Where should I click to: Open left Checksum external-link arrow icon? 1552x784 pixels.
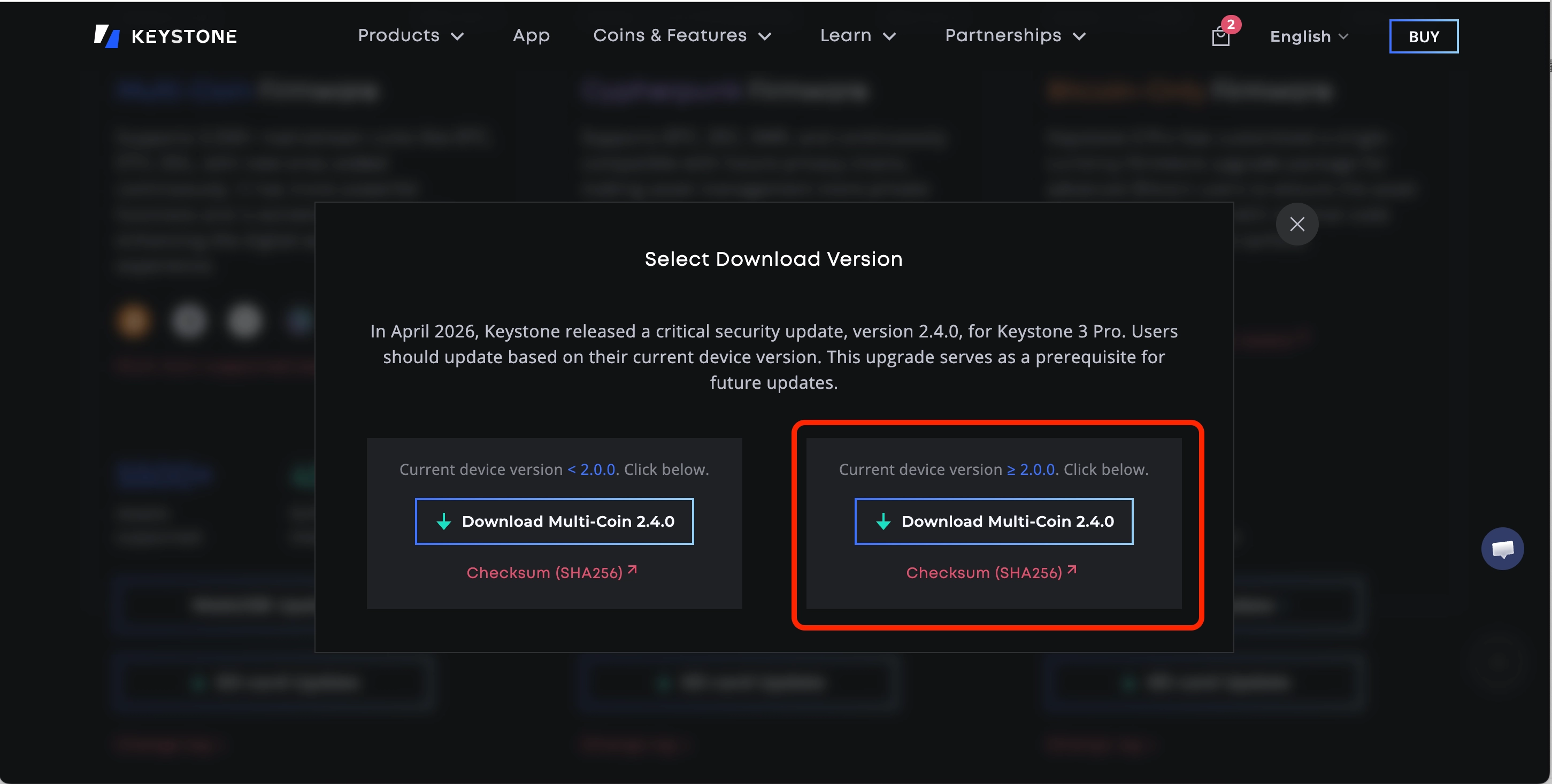(632, 570)
